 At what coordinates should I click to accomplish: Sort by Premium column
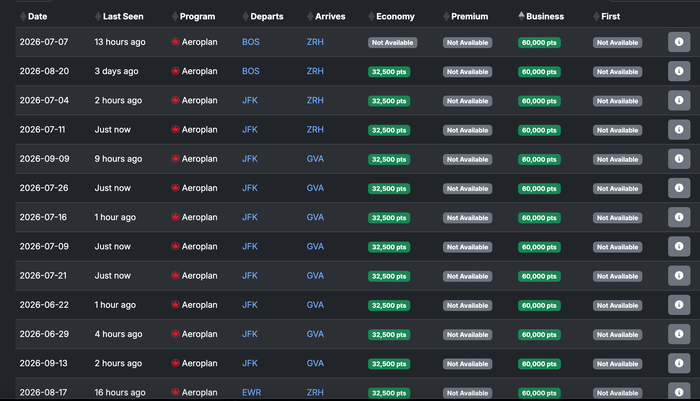[x=466, y=17]
